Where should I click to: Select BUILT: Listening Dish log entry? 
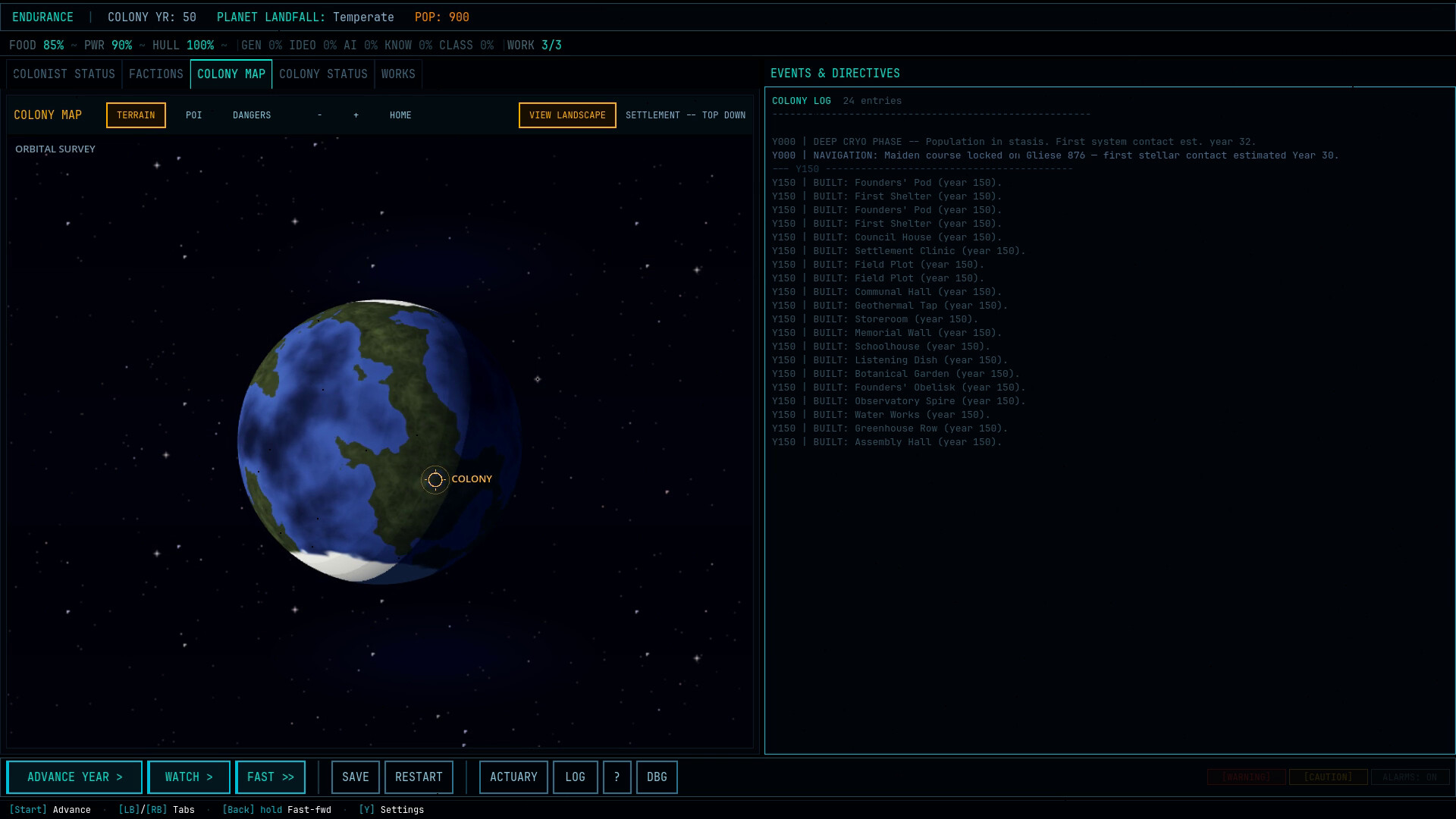tap(890, 360)
